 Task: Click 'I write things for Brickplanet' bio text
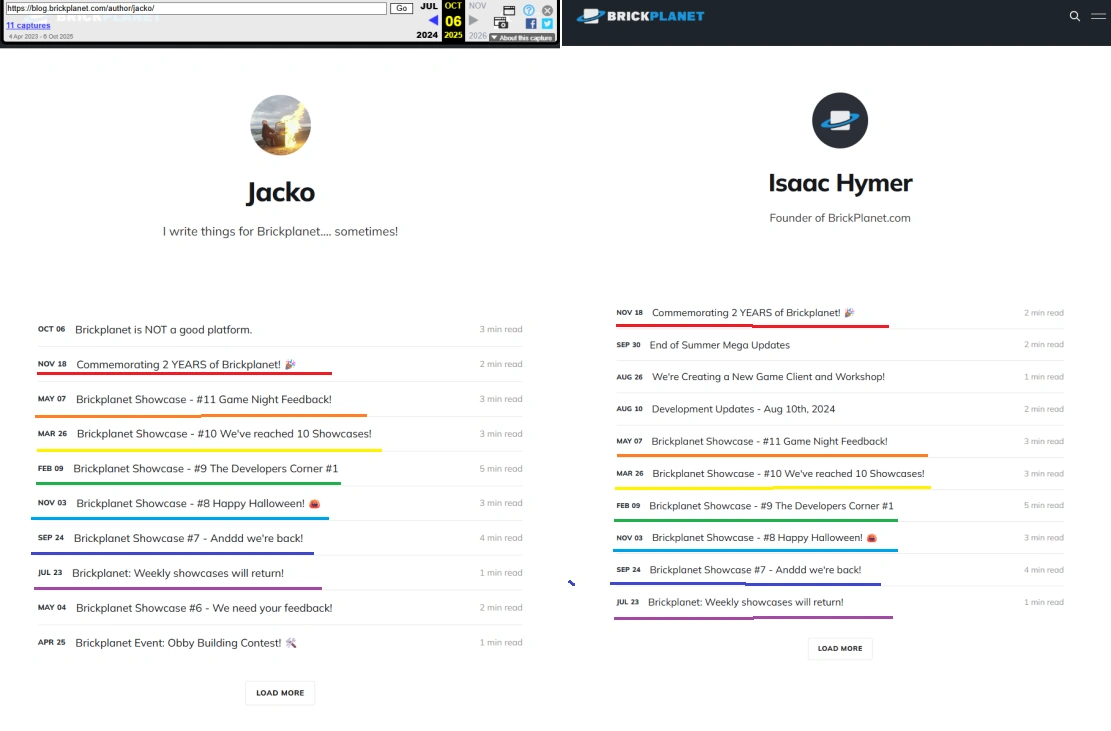(280, 232)
